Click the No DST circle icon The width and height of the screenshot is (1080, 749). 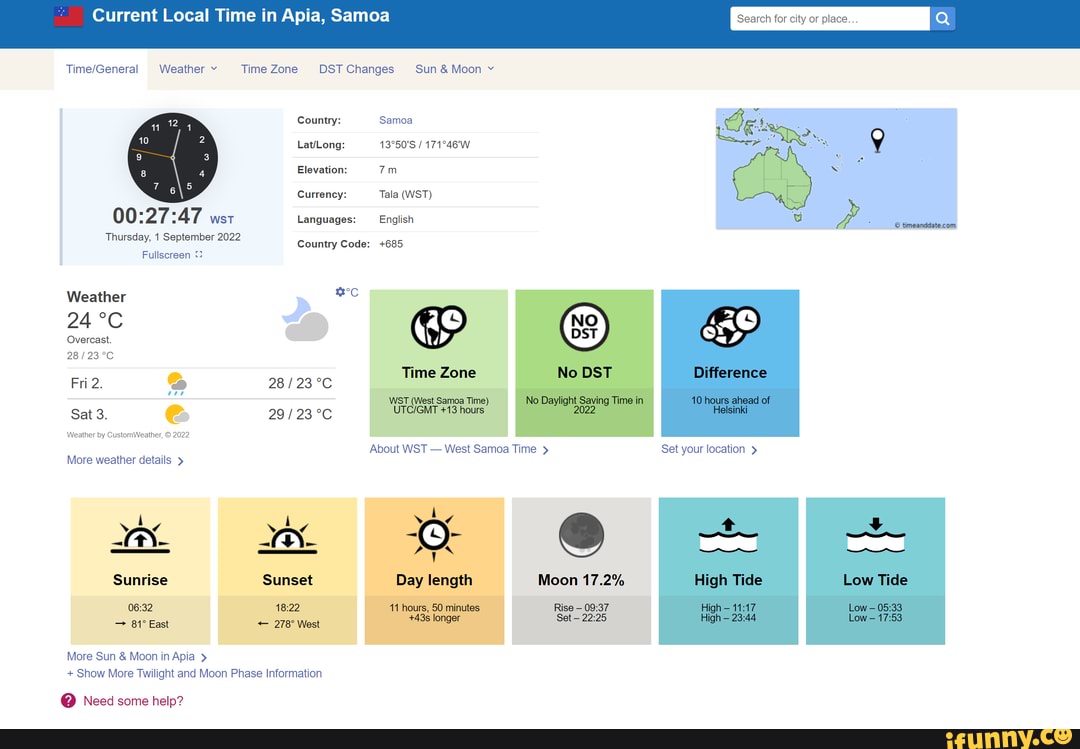pyautogui.click(x=584, y=326)
